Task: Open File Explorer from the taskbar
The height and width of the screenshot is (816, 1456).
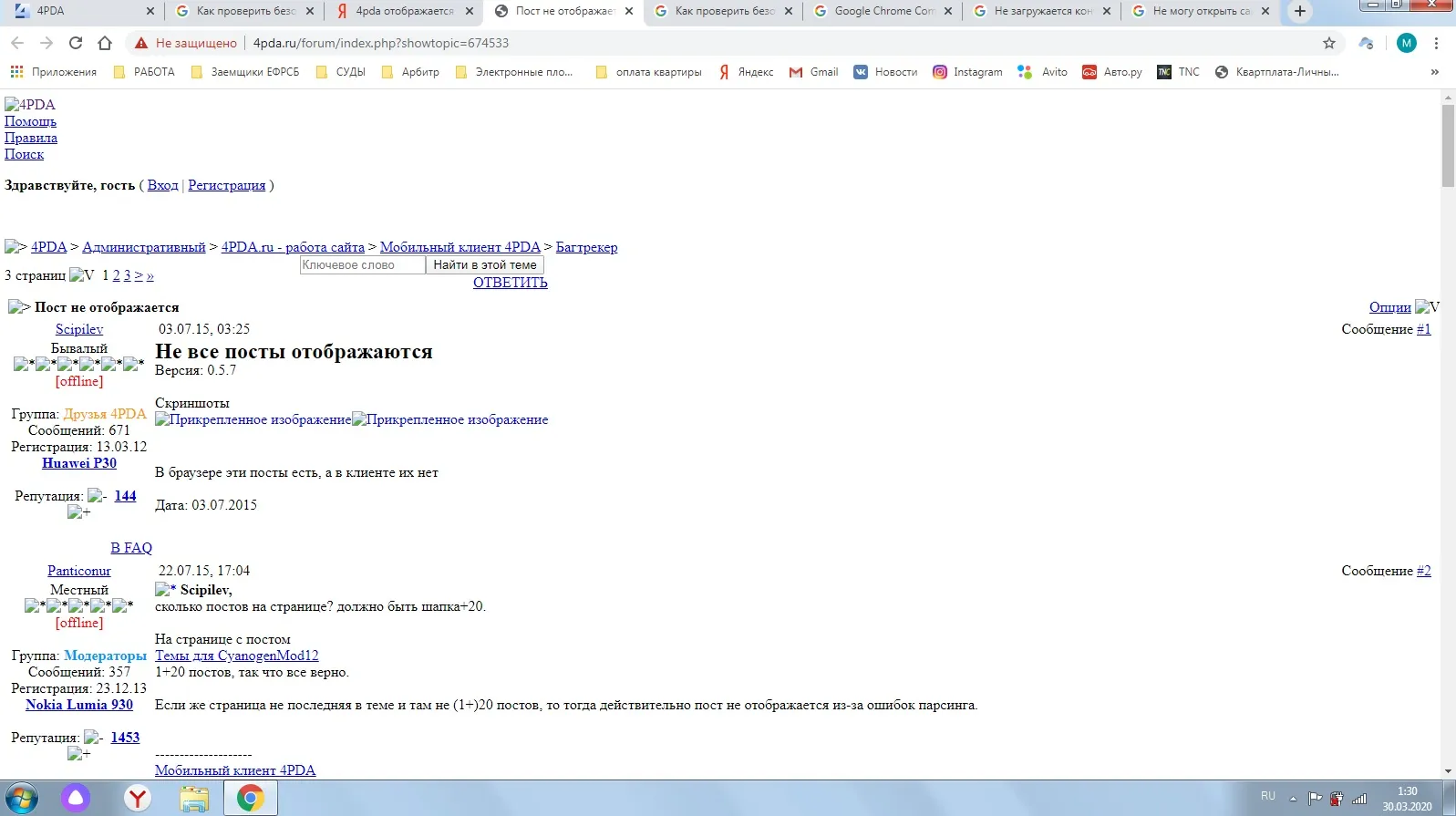Action: pyautogui.click(x=194, y=799)
